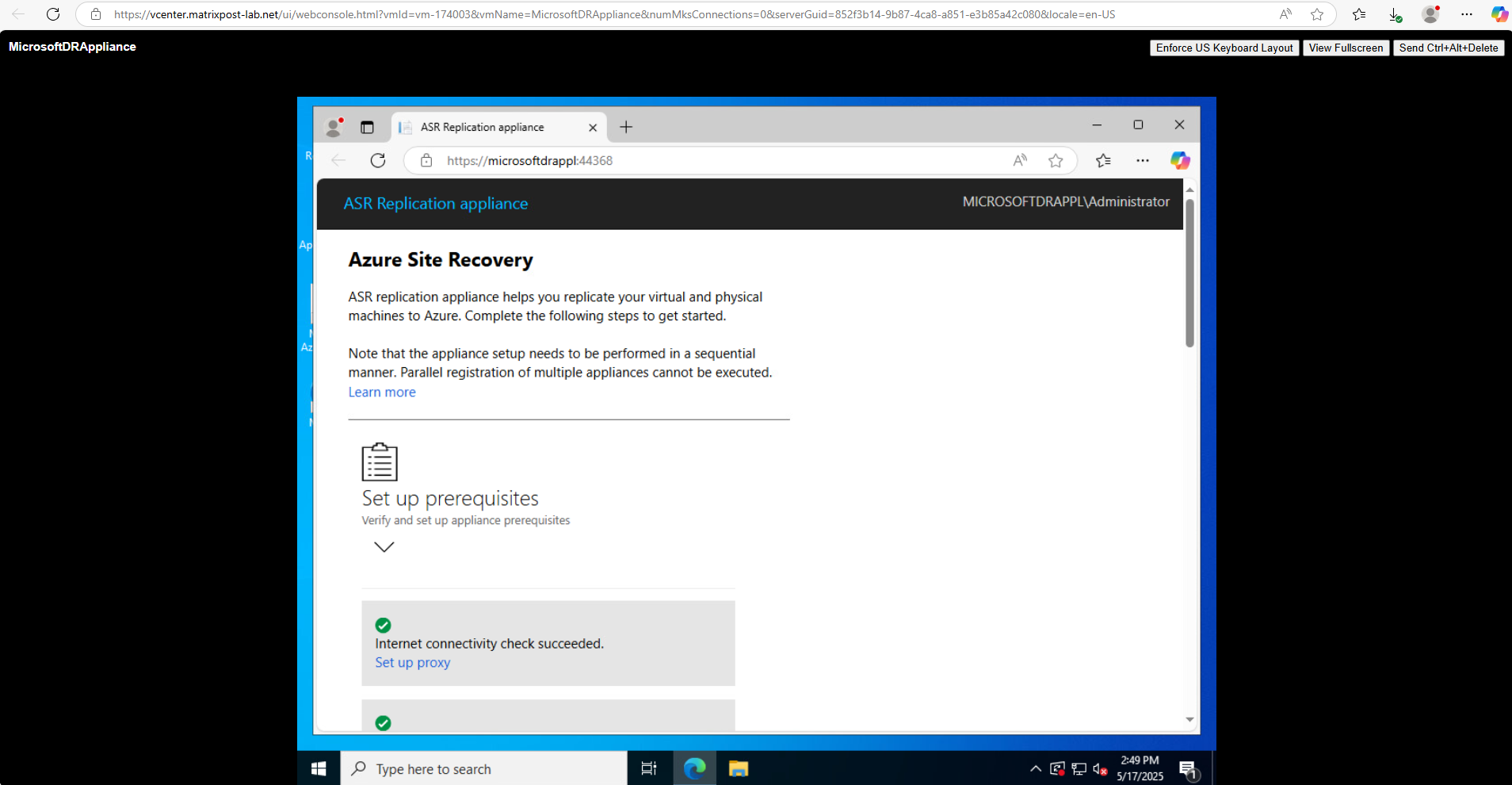
Task: Select the ASR Replication appliance tab
Action: pyautogui.click(x=499, y=127)
